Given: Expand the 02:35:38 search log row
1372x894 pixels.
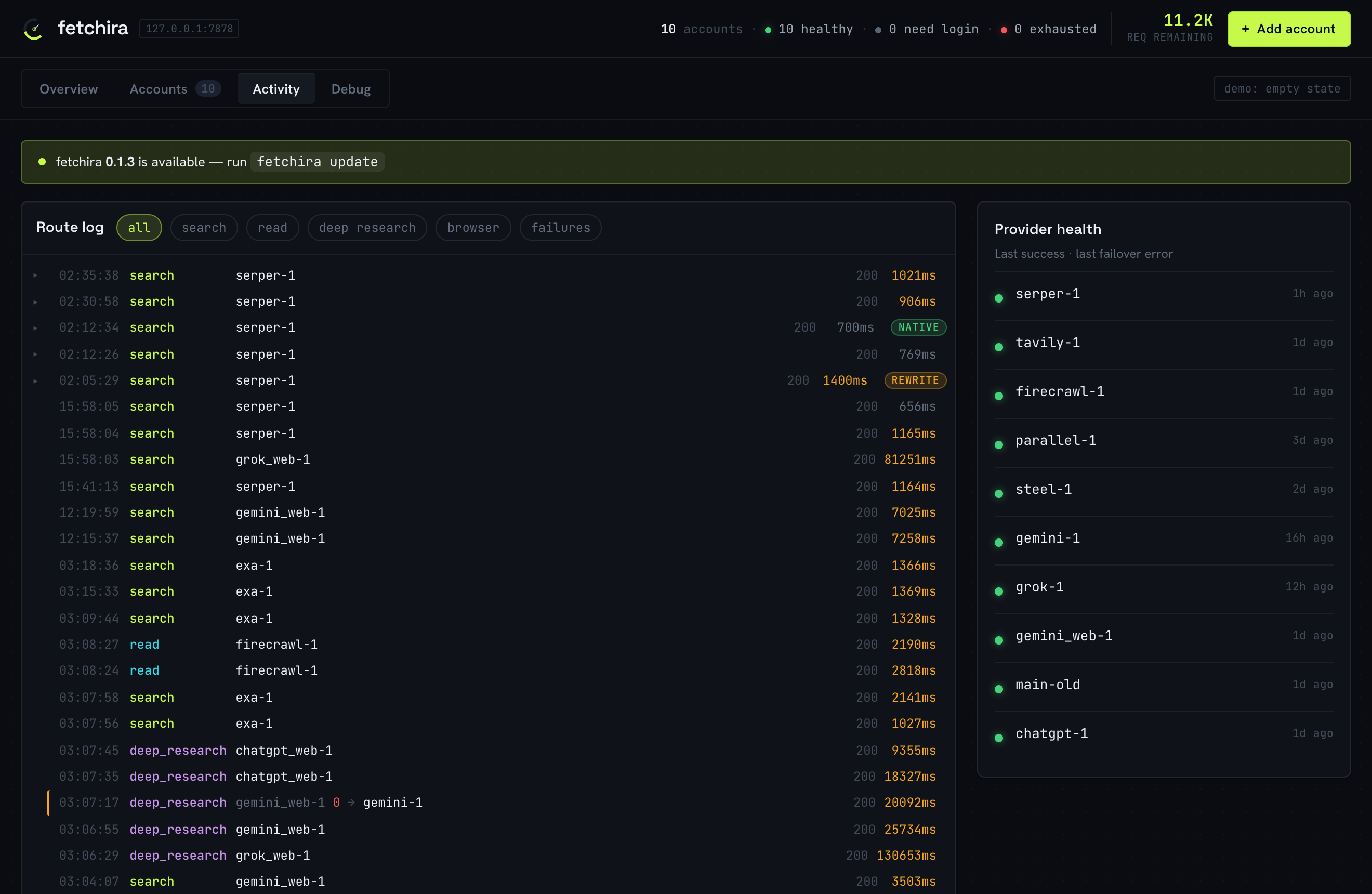Looking at the screenshot, I should click(36, 275).
